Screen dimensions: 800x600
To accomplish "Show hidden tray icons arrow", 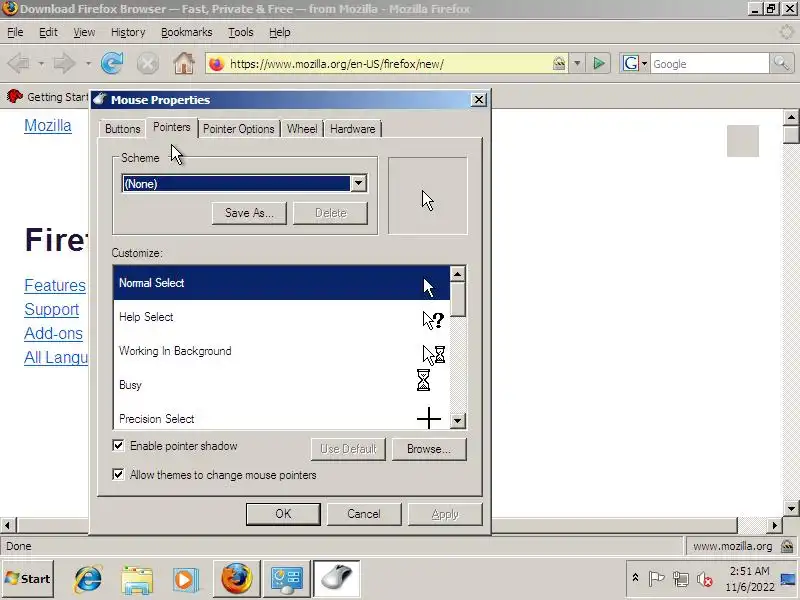I will click(x=635, y=578).
